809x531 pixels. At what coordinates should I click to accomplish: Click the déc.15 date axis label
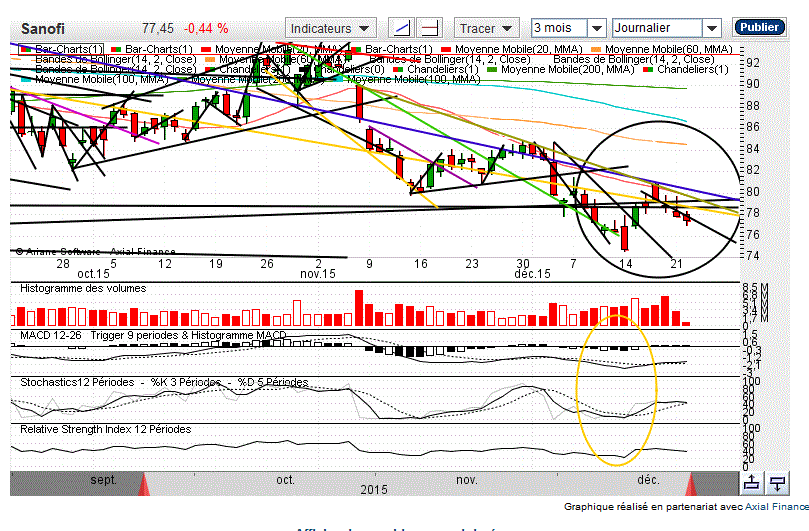(x=532, y=274)
